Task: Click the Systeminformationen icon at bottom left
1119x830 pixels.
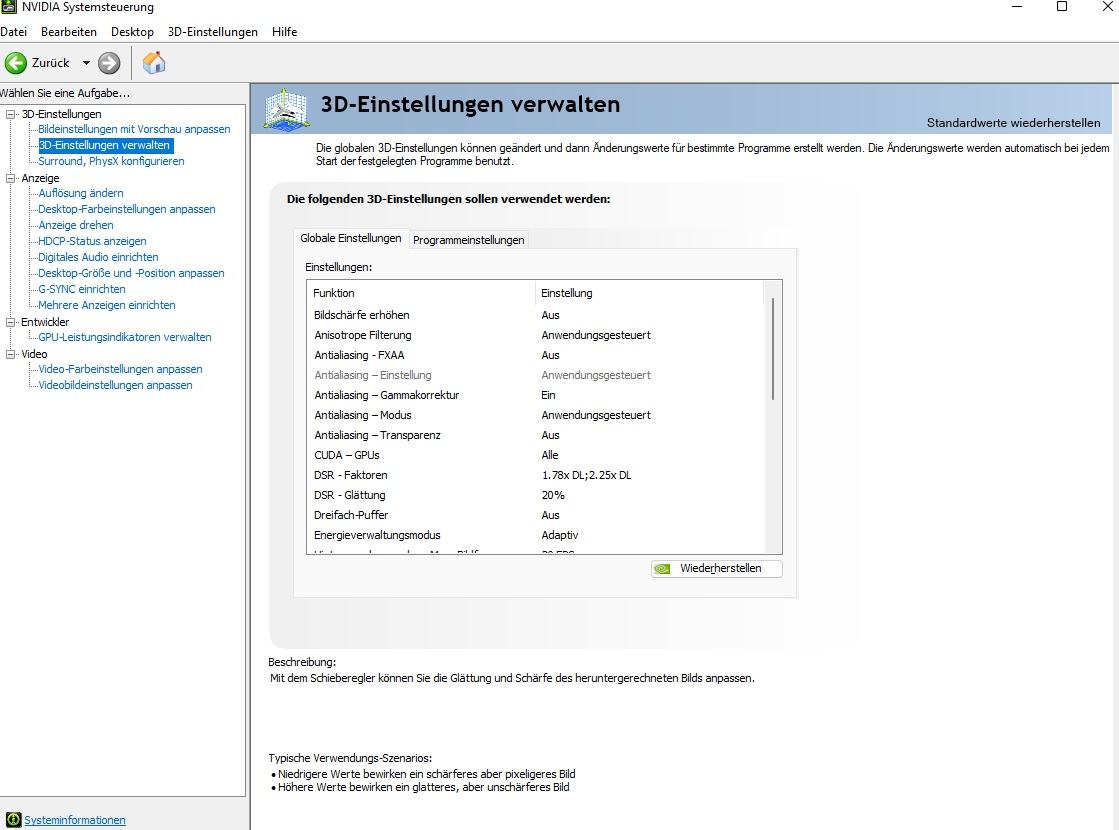Action: (13, 820)
